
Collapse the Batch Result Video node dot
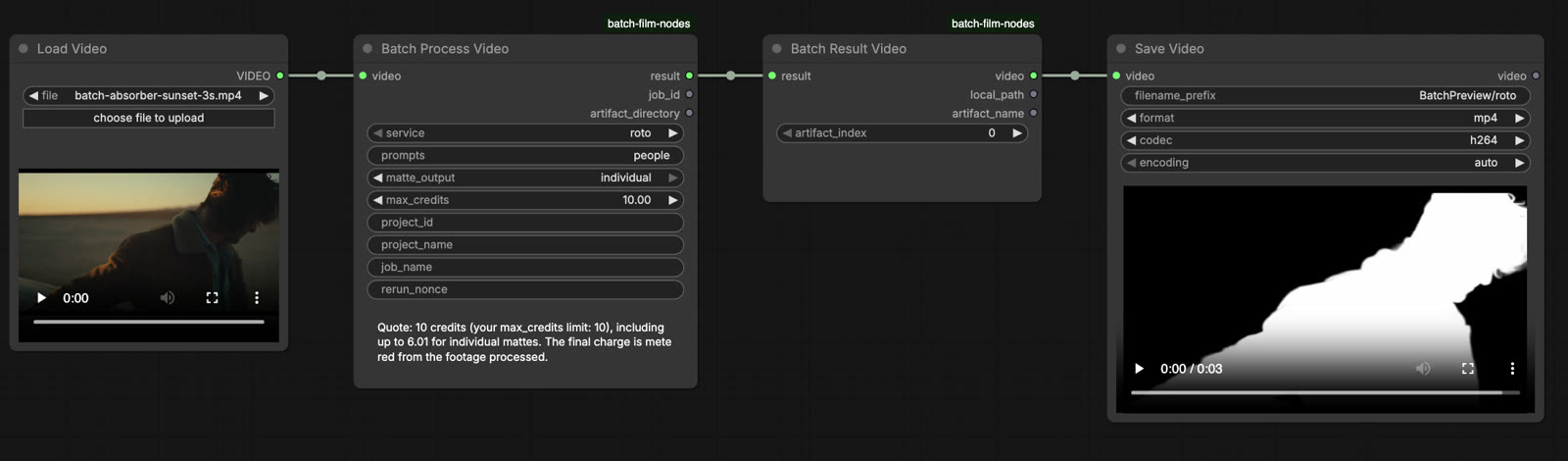pos(777,48)
